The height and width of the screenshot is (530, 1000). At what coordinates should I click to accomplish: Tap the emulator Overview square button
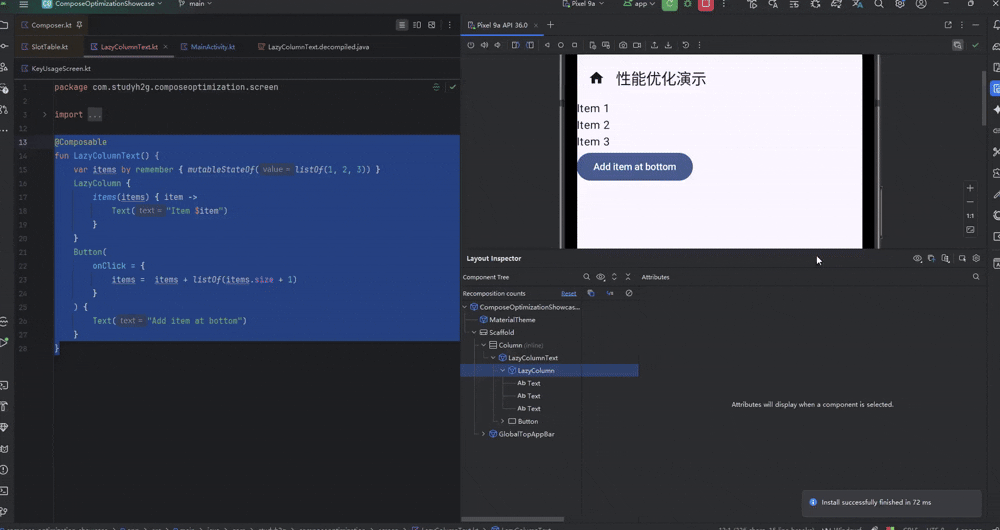pyautogui.click(x=575, y=45)
